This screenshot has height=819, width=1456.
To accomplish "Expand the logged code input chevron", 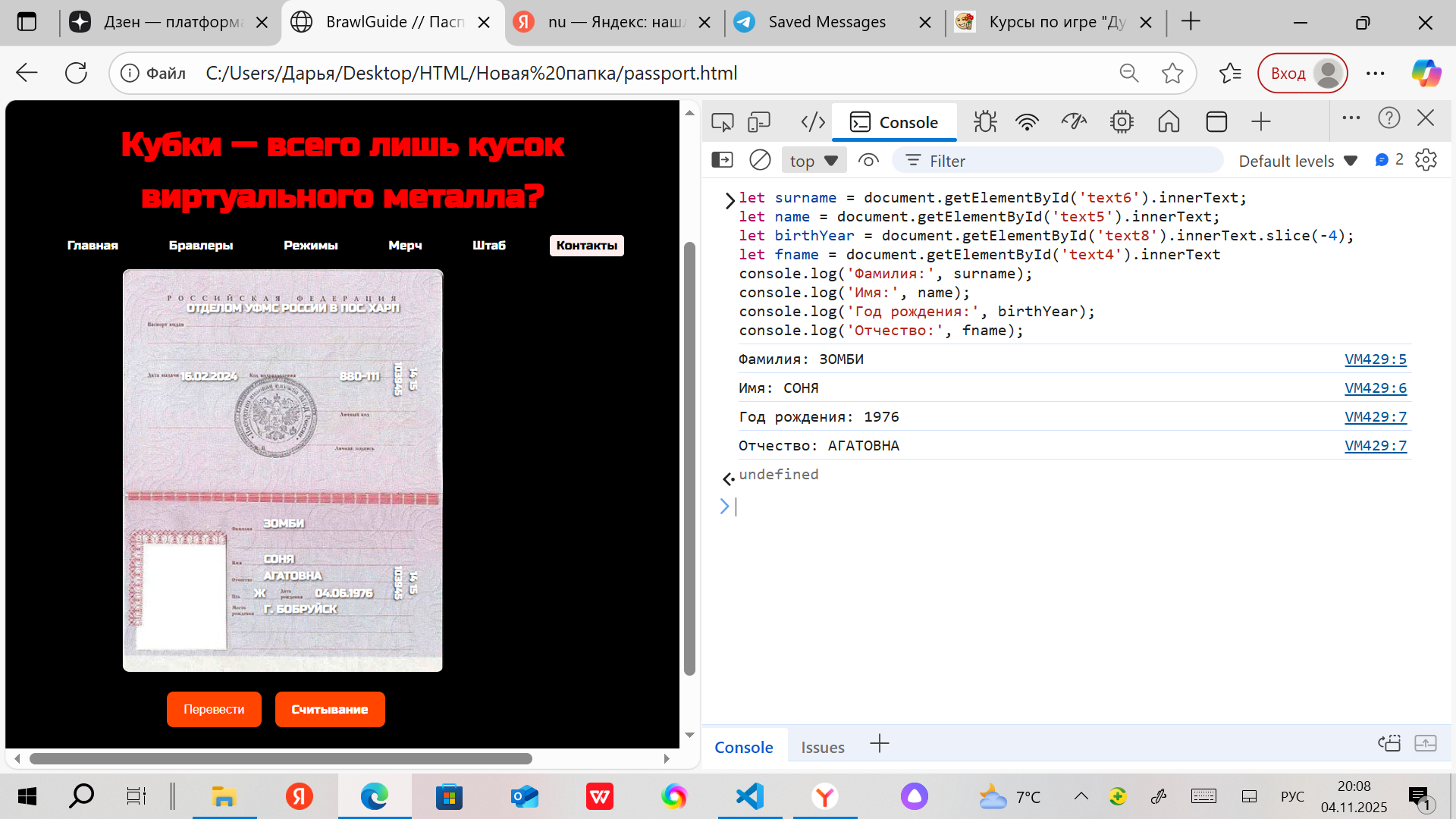I will point(730,200).
